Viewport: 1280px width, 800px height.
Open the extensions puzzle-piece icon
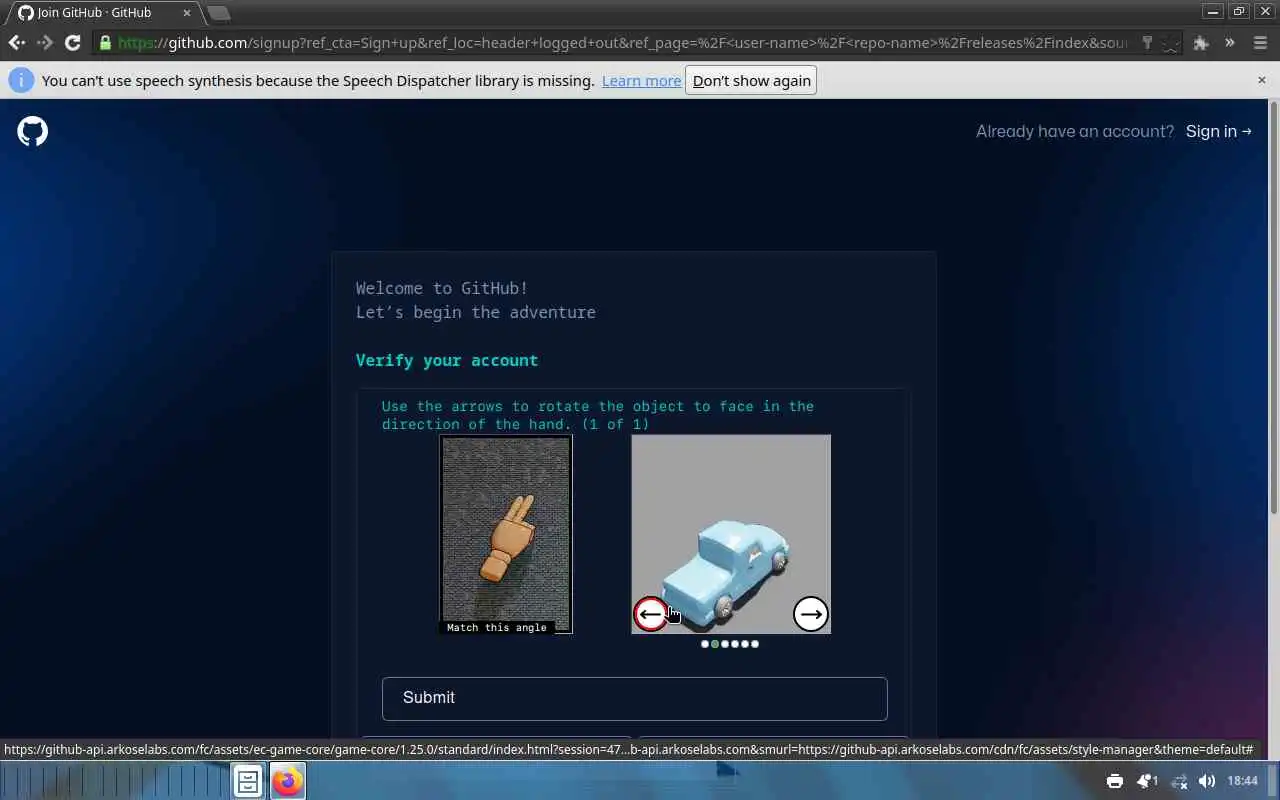click(x=1201, y=43)
